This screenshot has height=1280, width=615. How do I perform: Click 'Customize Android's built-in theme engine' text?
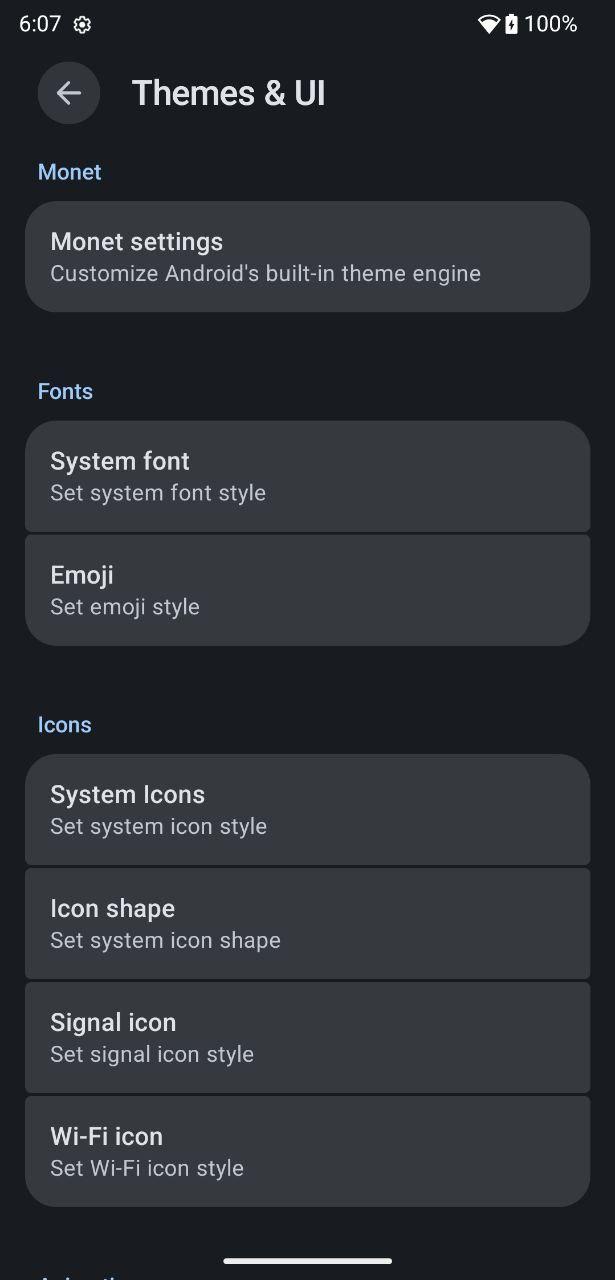pyautogui.click(x=265, y=273)
